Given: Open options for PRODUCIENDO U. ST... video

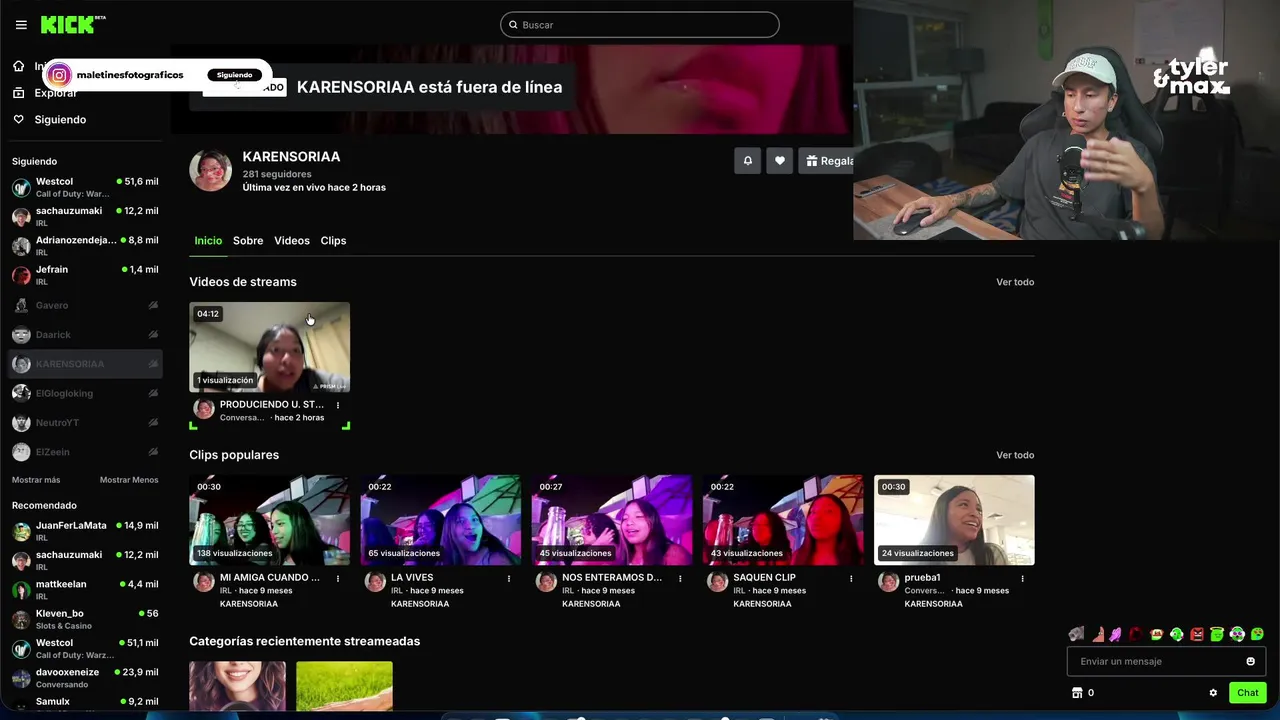Looking at the screenshot, I should (338, 405).
